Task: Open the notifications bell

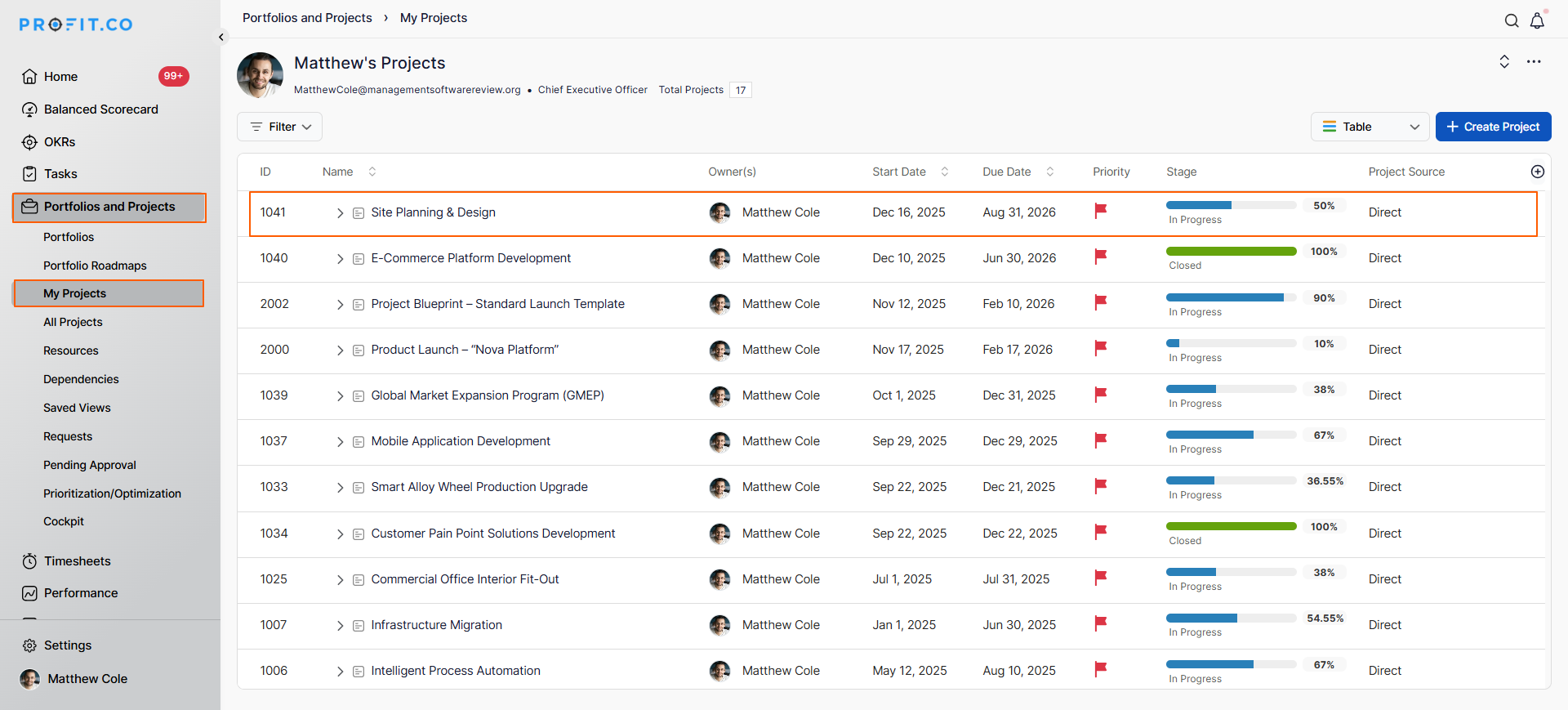Action: coord(1537,21)
